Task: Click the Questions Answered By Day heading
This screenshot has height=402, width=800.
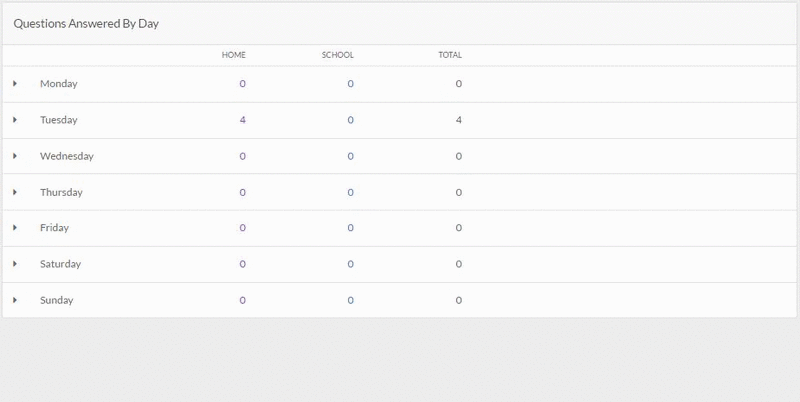Action: (x=86, y=23)
